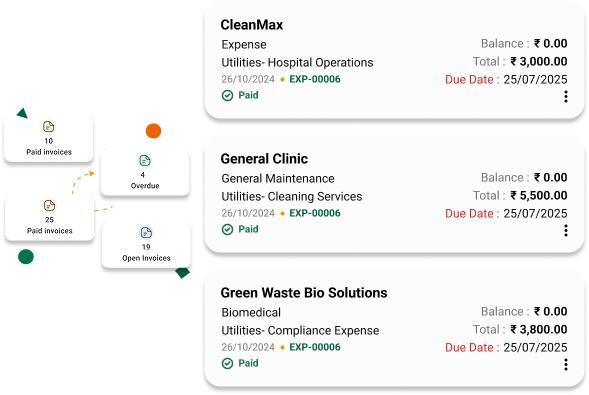The height and width of the screenshot is (395, 589).
Task: Click the document icon above 19 Open Invoices
Action: tap(146, 233)
